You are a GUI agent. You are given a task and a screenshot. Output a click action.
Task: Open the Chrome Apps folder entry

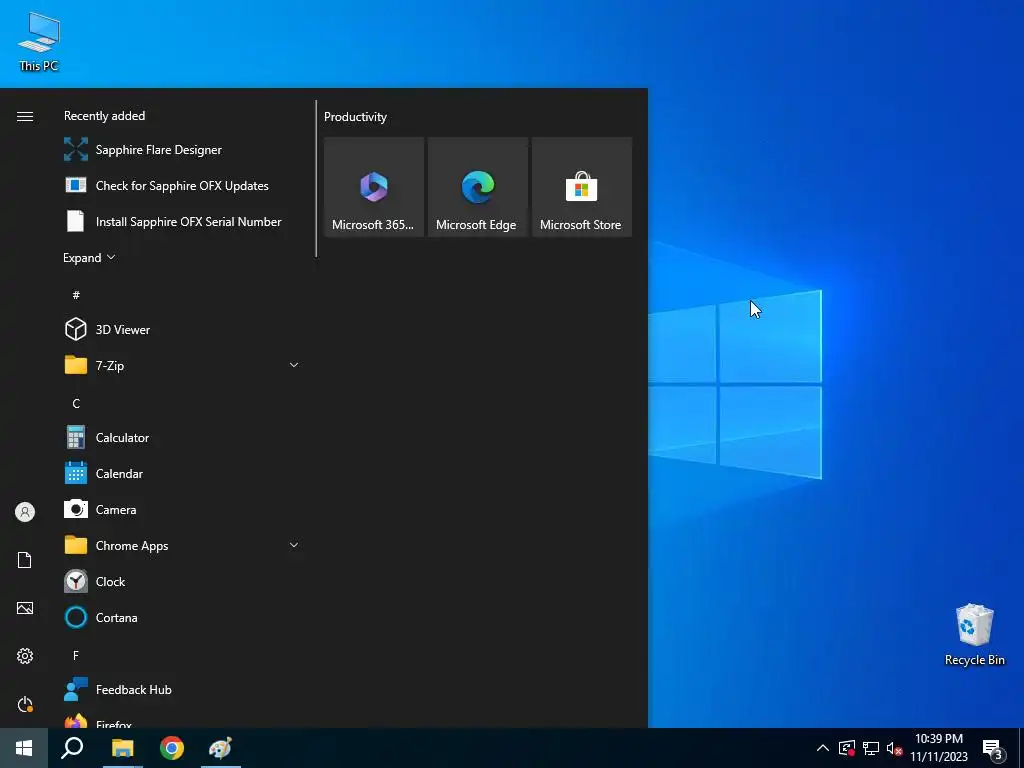(x=181, y=545)
